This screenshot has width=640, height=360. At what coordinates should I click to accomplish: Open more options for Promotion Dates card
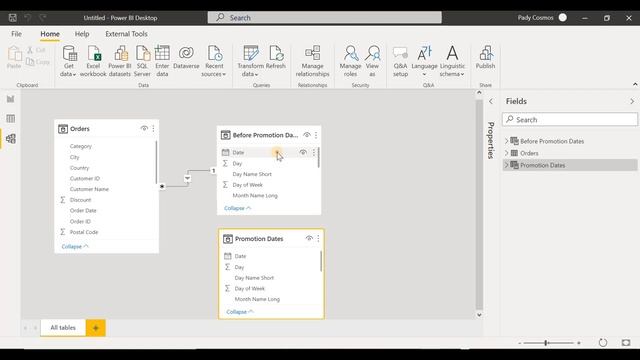(x=318, y=239)
